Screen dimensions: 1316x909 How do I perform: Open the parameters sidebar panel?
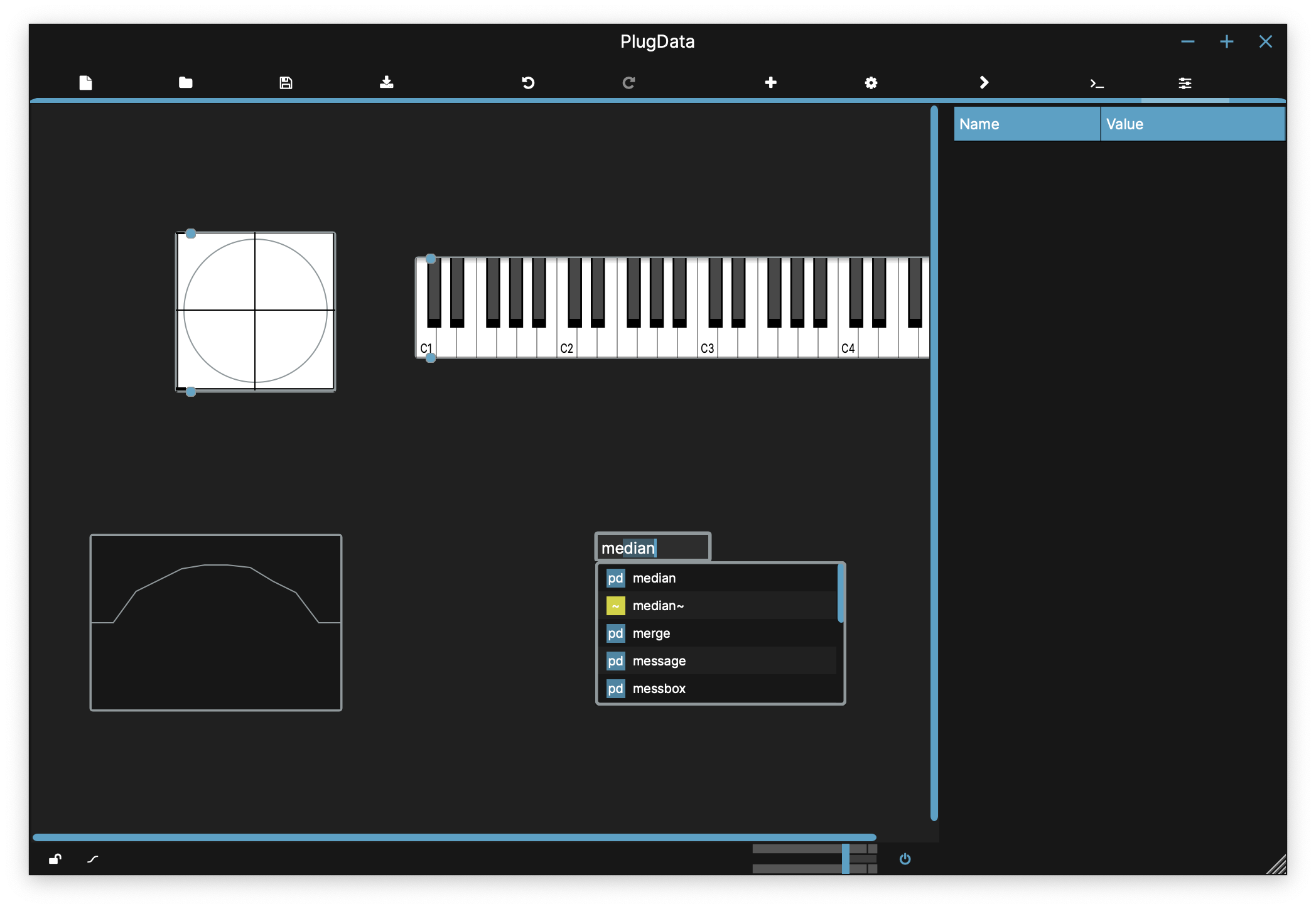pyautogui.click(x=1185, y=82)
